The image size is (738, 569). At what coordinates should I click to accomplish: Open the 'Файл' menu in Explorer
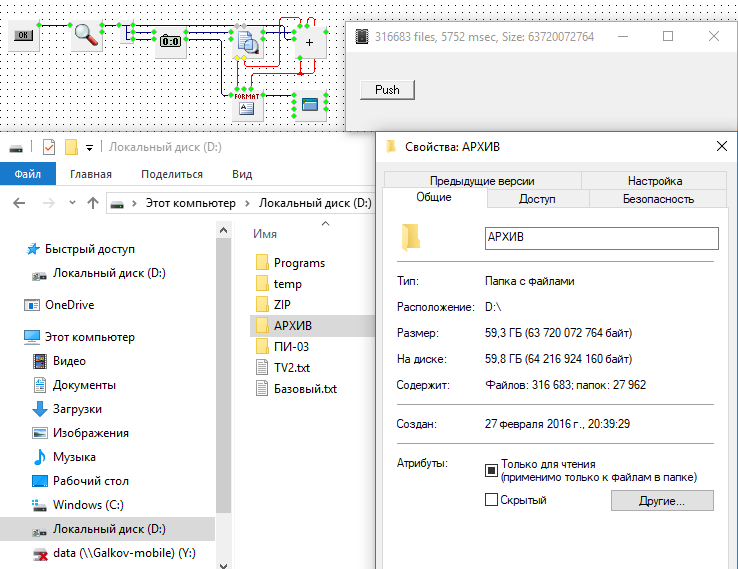pyautogui.click(x=28, y=174)
